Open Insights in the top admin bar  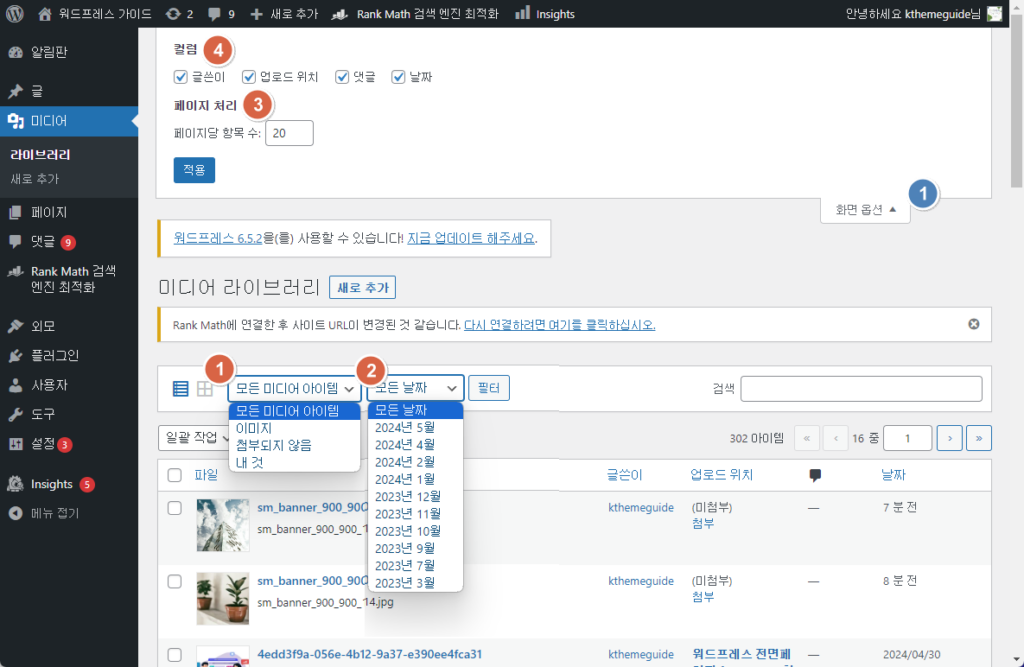point(545,14)
